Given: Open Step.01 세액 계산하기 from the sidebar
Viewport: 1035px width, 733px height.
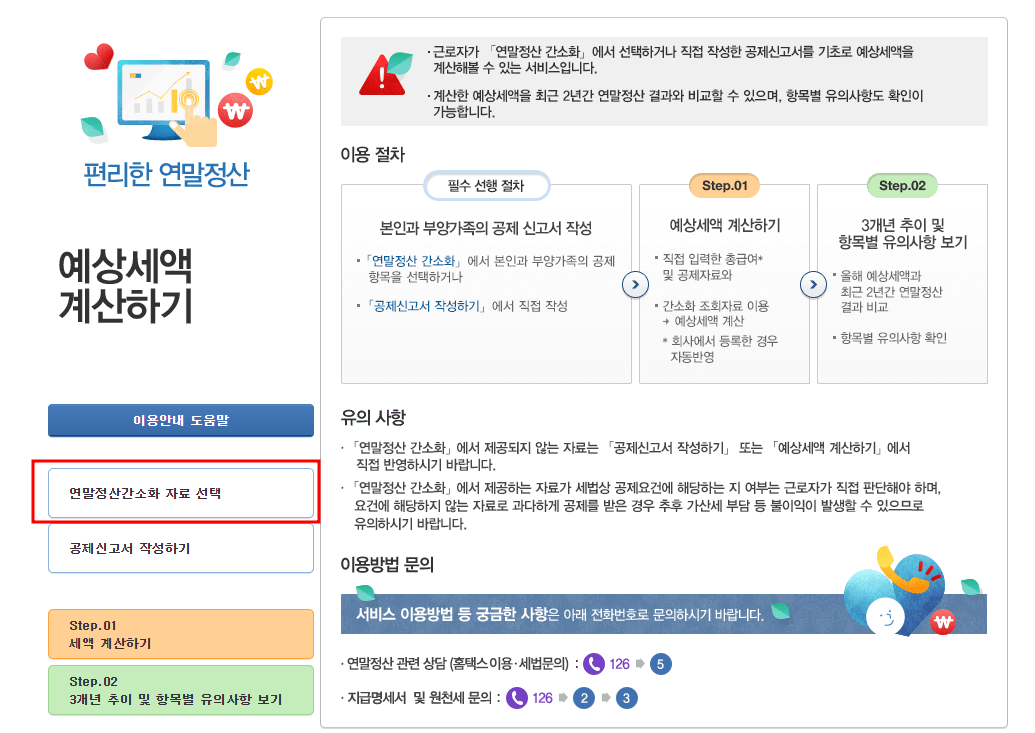Looking at the screenshot, I should 180,634.
